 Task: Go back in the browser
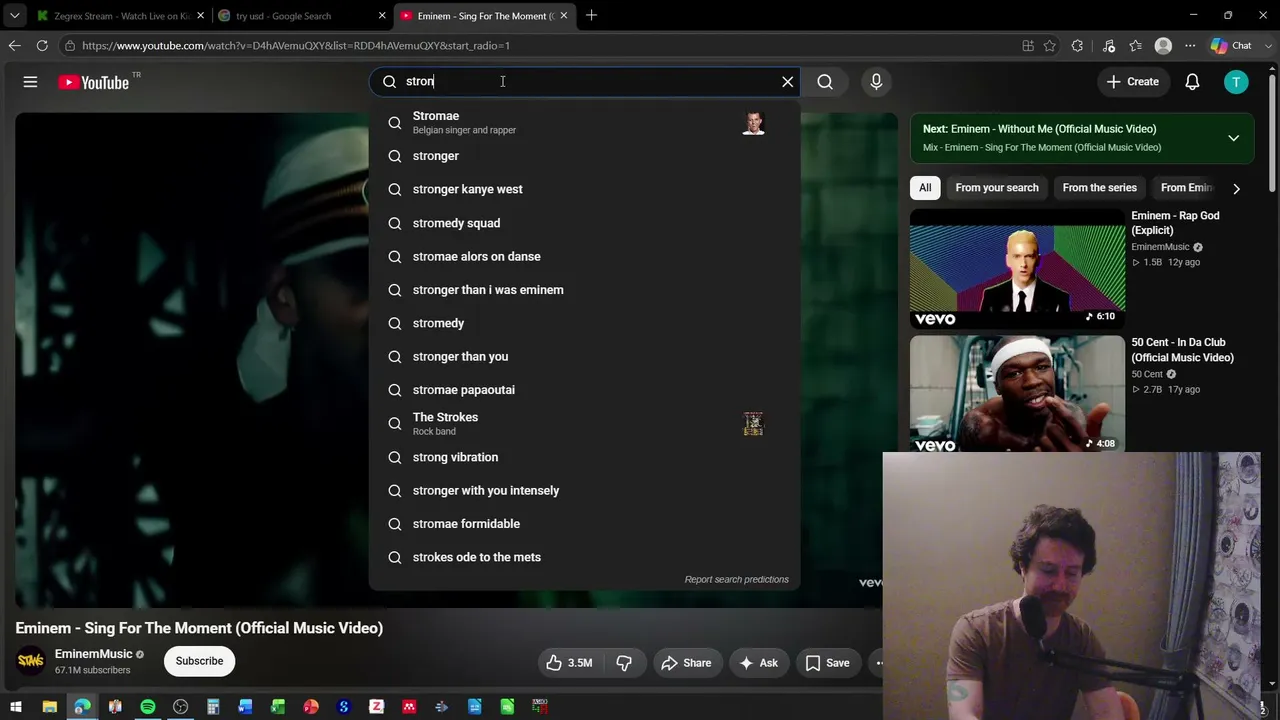[14, 46]
